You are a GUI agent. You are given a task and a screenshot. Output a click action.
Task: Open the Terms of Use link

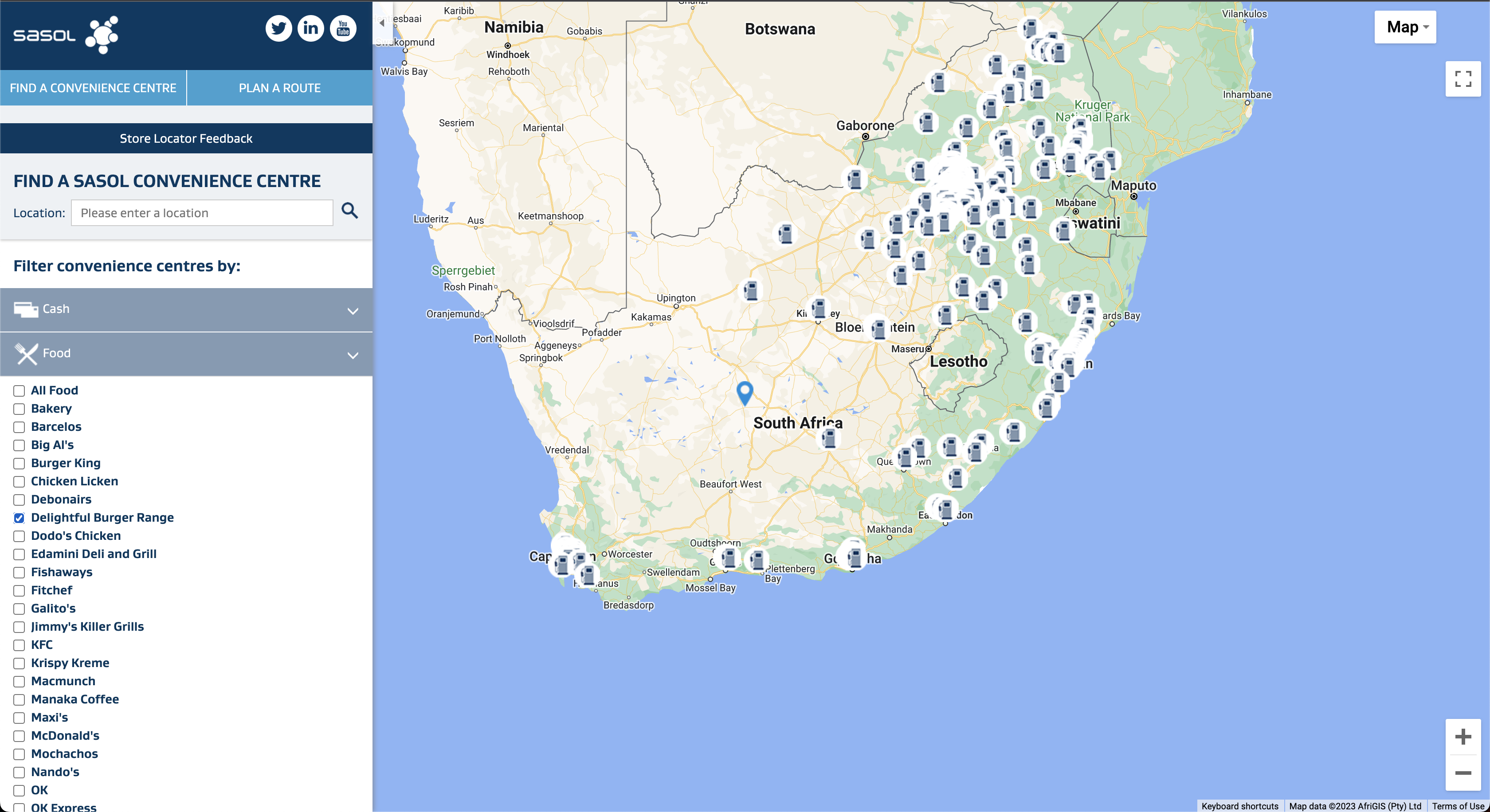[x=1458, y=806]
